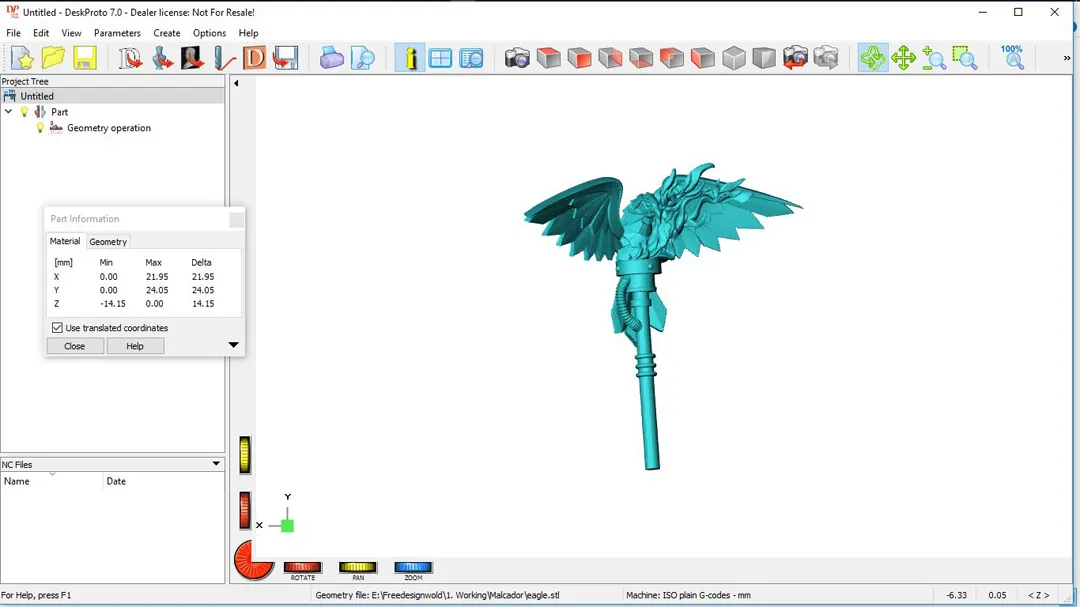Screen dimensions: 1080x607
Task: Select the zoom window dashed rectangle icon
Action: 965,58
